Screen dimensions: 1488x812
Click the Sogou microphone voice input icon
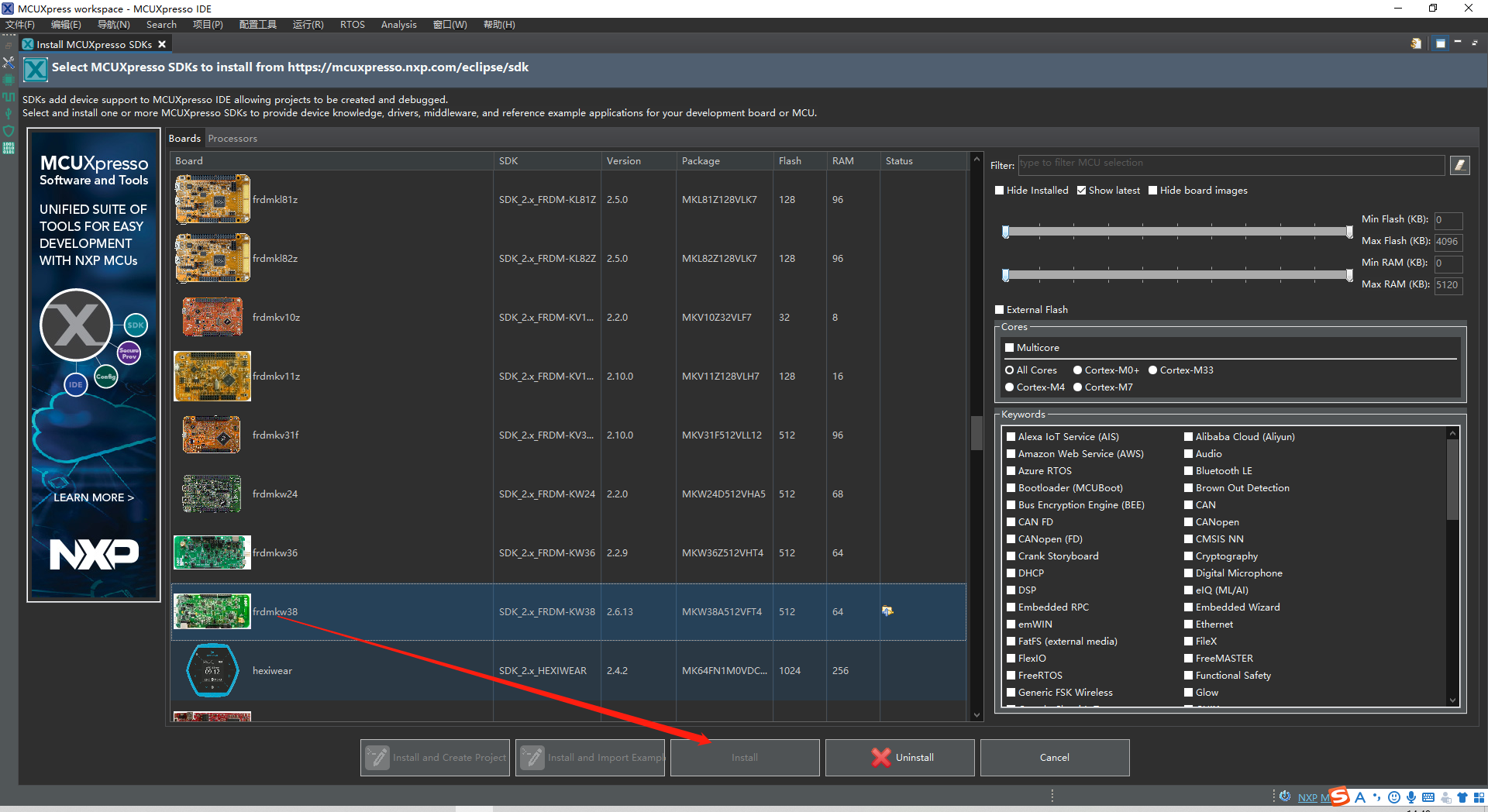coord(1411,797)
